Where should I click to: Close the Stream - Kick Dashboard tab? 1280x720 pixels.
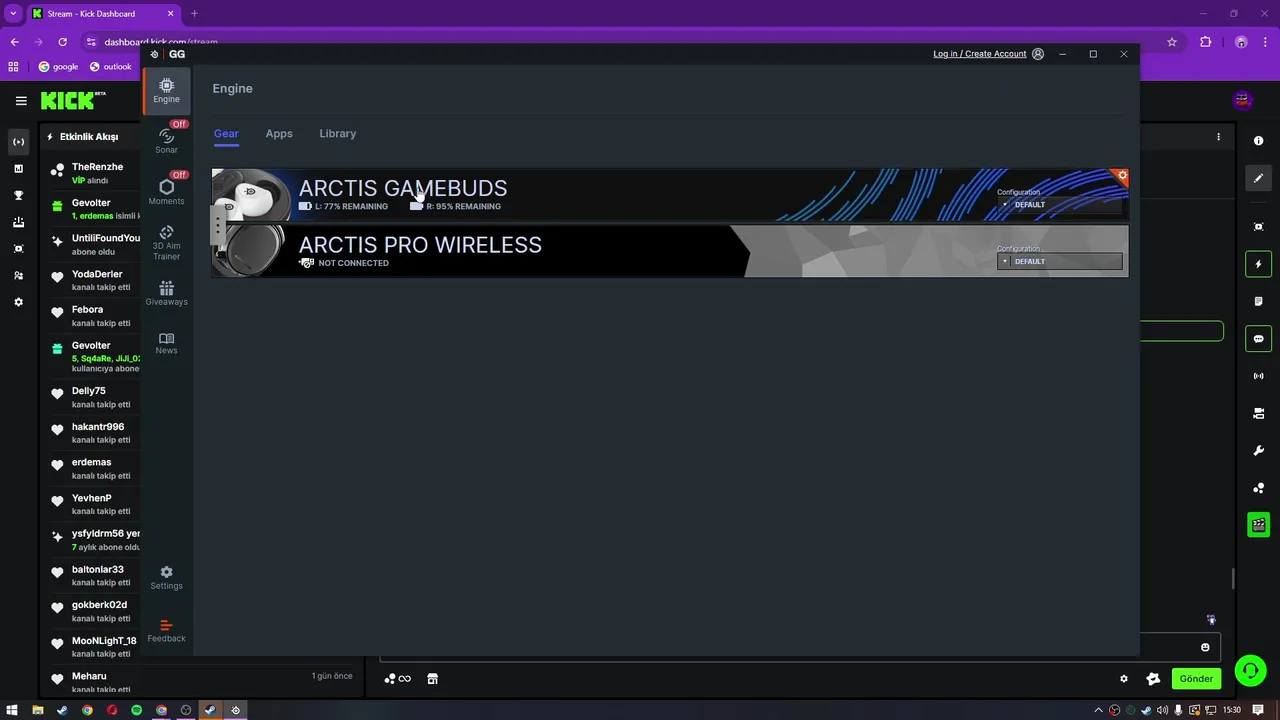(170, 14)
